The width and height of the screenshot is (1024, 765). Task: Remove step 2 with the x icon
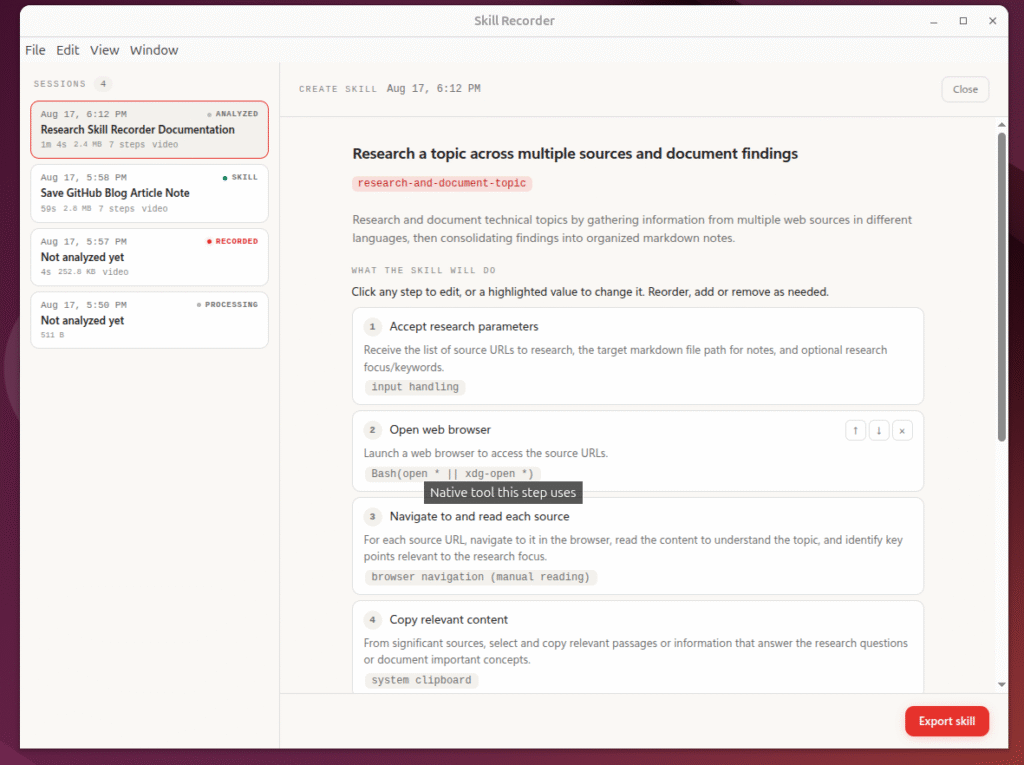coord(902,431)
